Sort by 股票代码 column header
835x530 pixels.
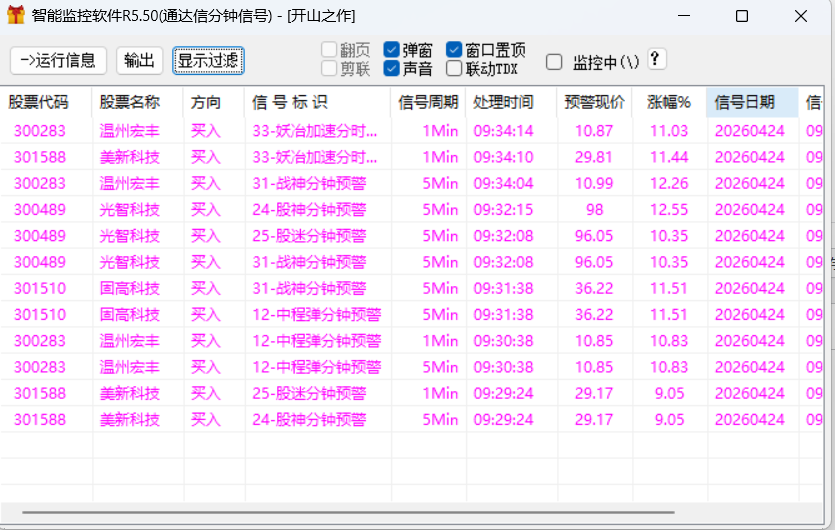click(46, 102)
